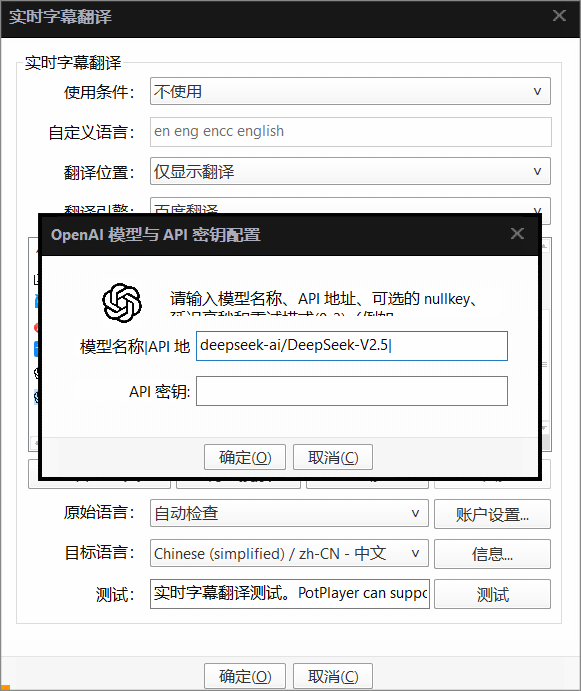581x691 pixels.
Task: Click the 模型名称|API 地 label
Action: click(x=134, y=346)
